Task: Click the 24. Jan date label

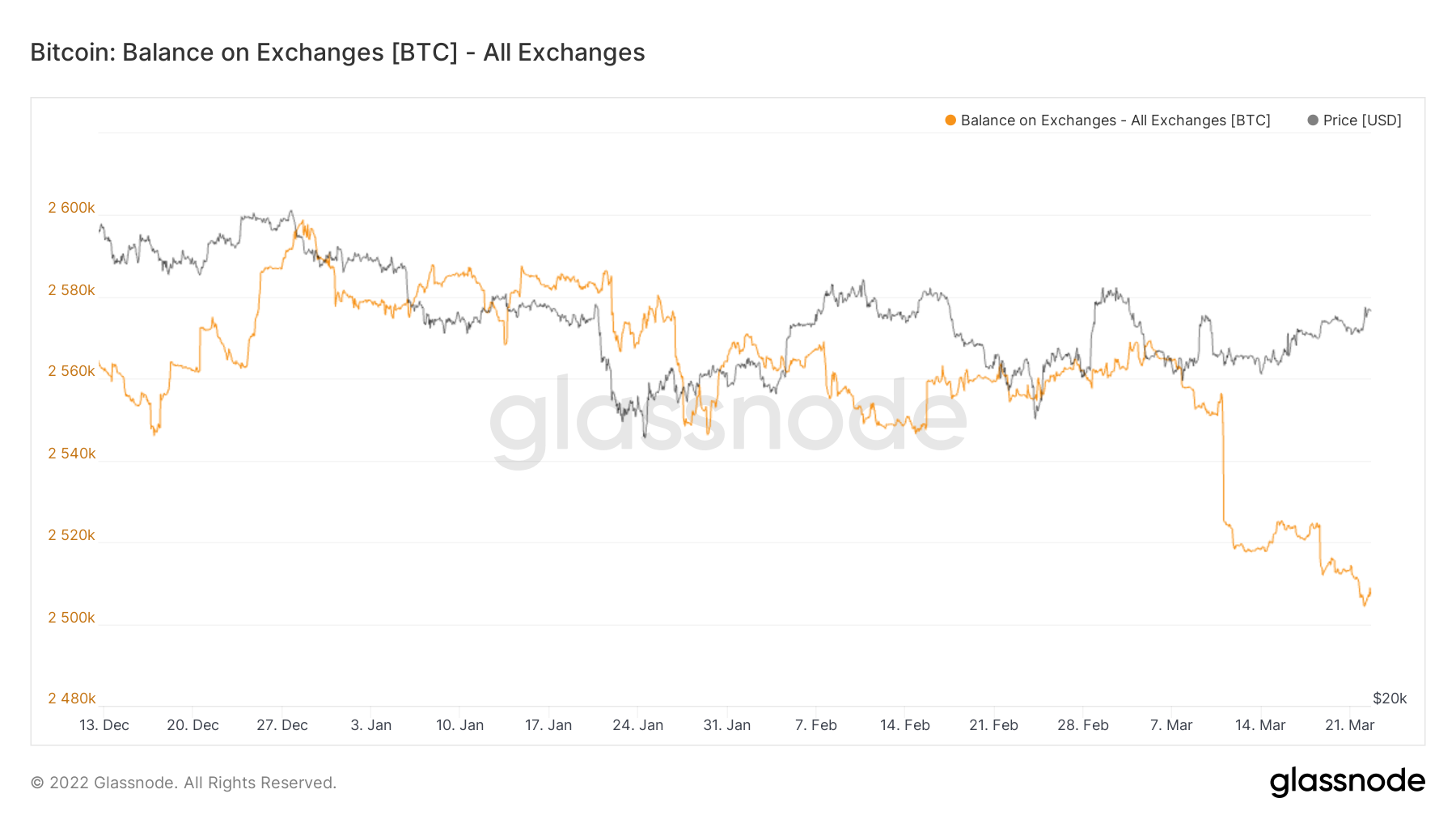Action: (637, 725)
